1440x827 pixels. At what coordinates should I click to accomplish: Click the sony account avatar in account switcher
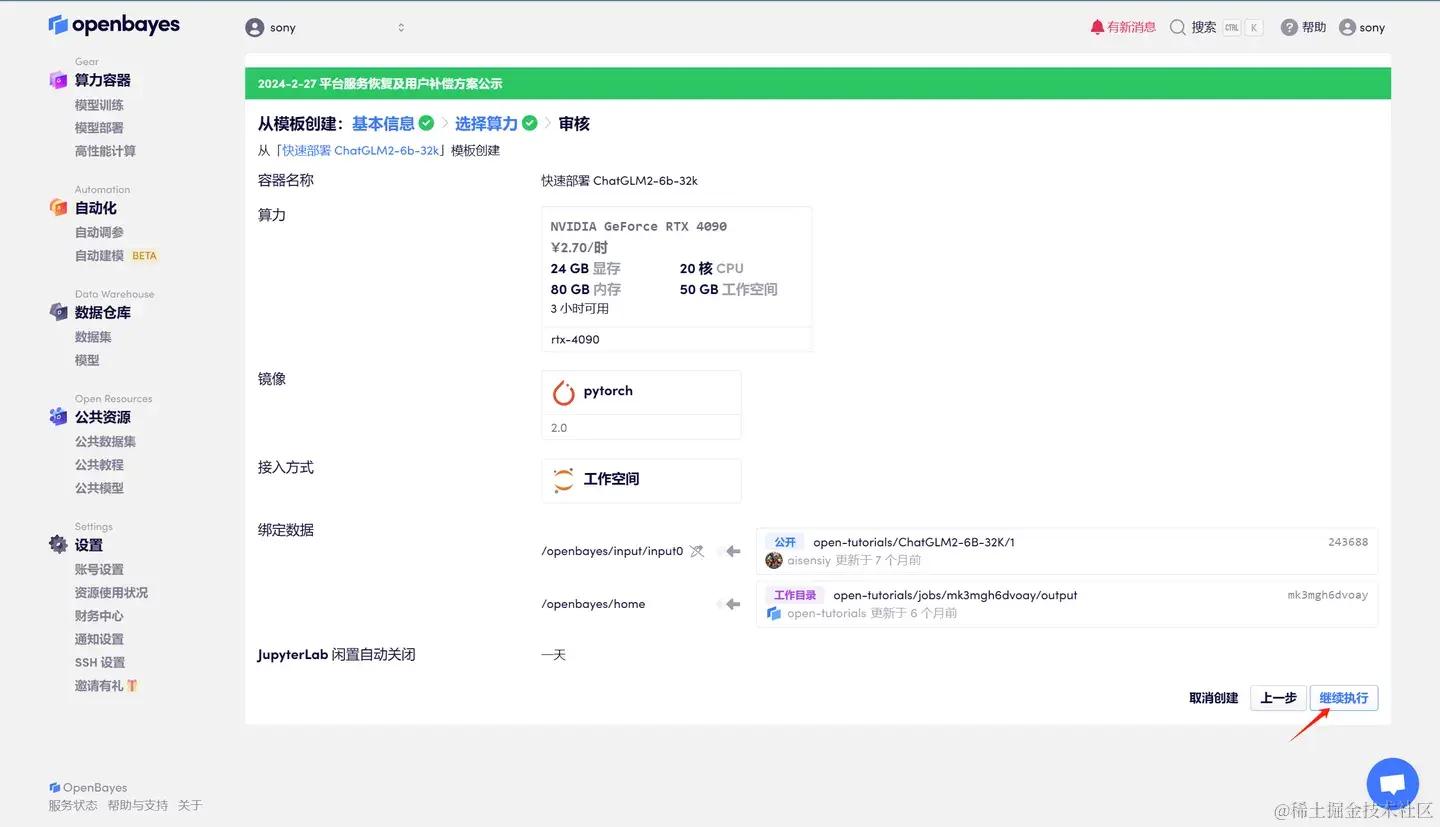point(255,28)
